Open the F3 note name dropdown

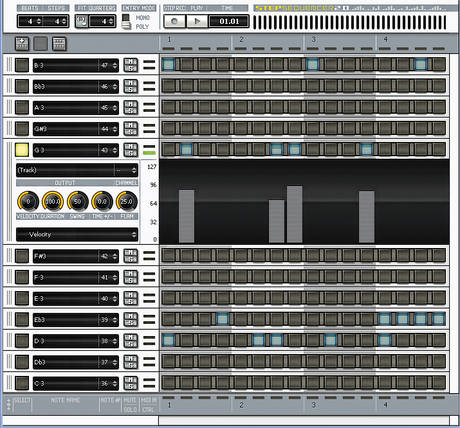coord(65,277)
